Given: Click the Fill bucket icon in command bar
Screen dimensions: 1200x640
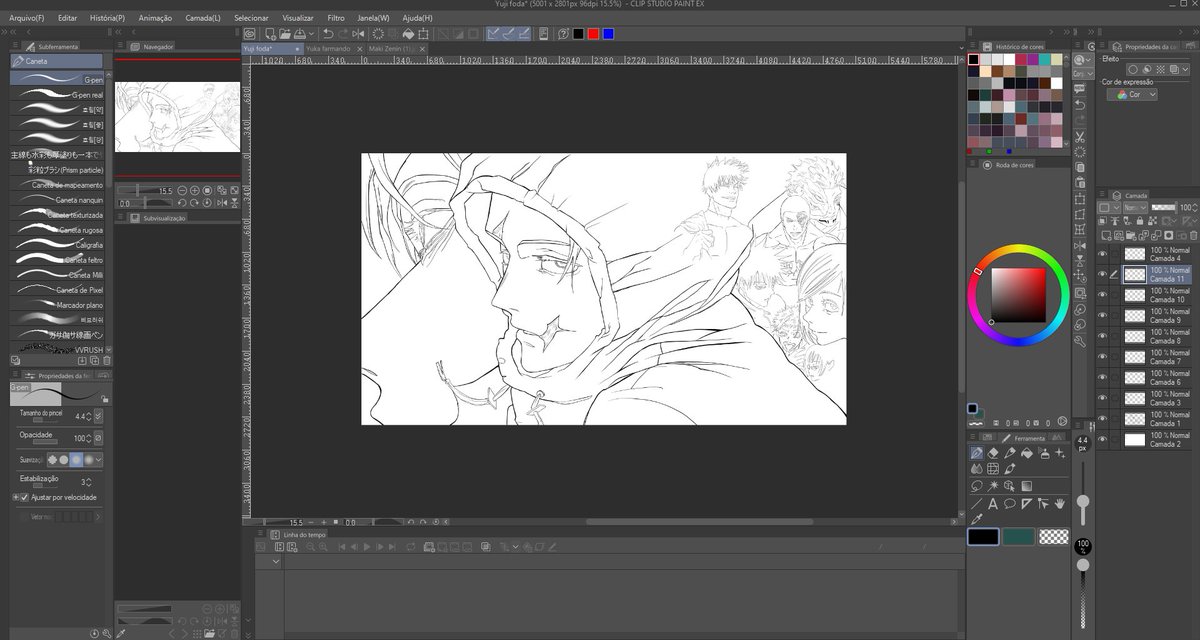Looking at the screenshot, I should (x=408, y=34).
